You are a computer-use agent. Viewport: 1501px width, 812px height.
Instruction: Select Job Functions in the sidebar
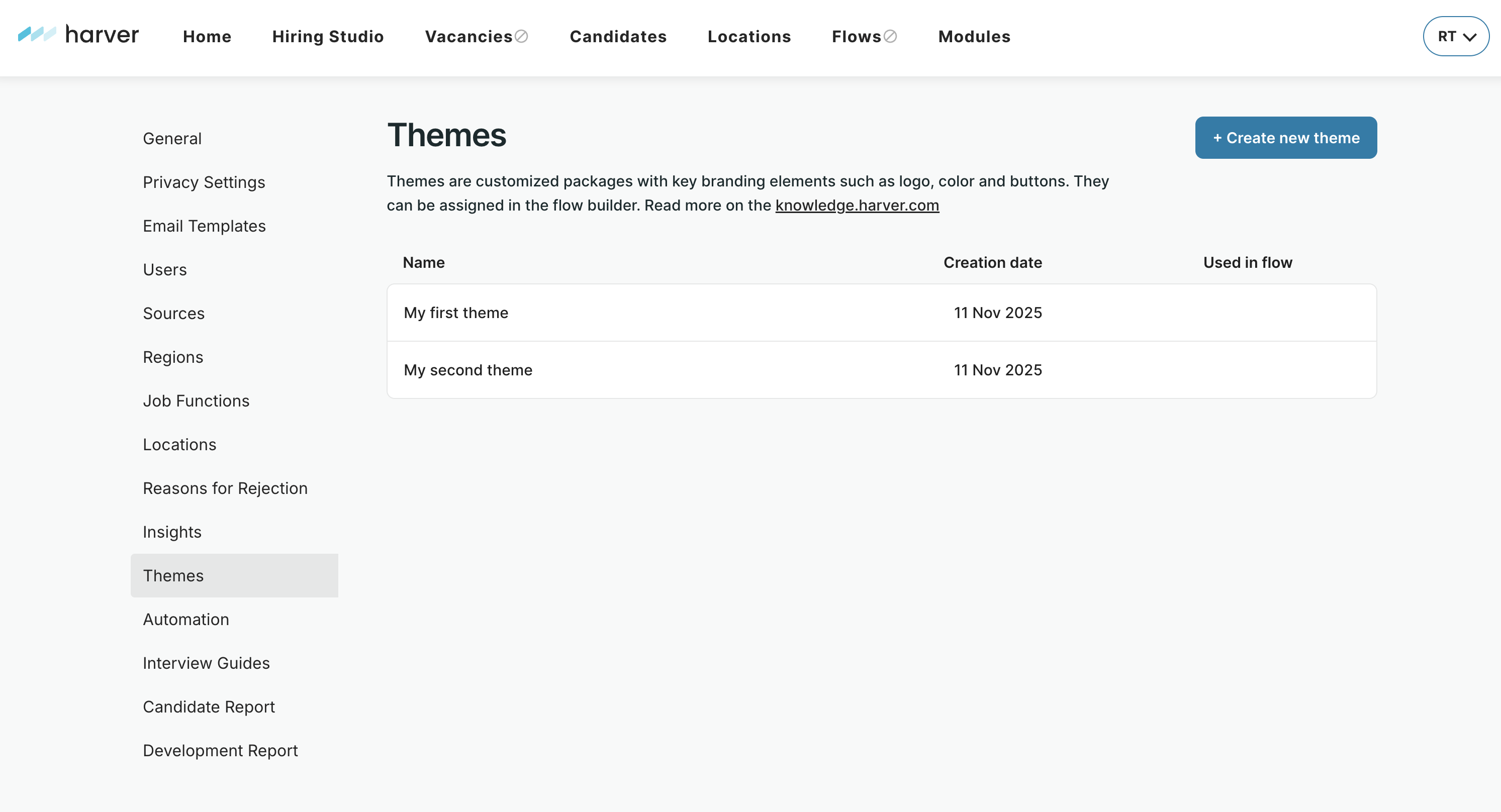196,401
